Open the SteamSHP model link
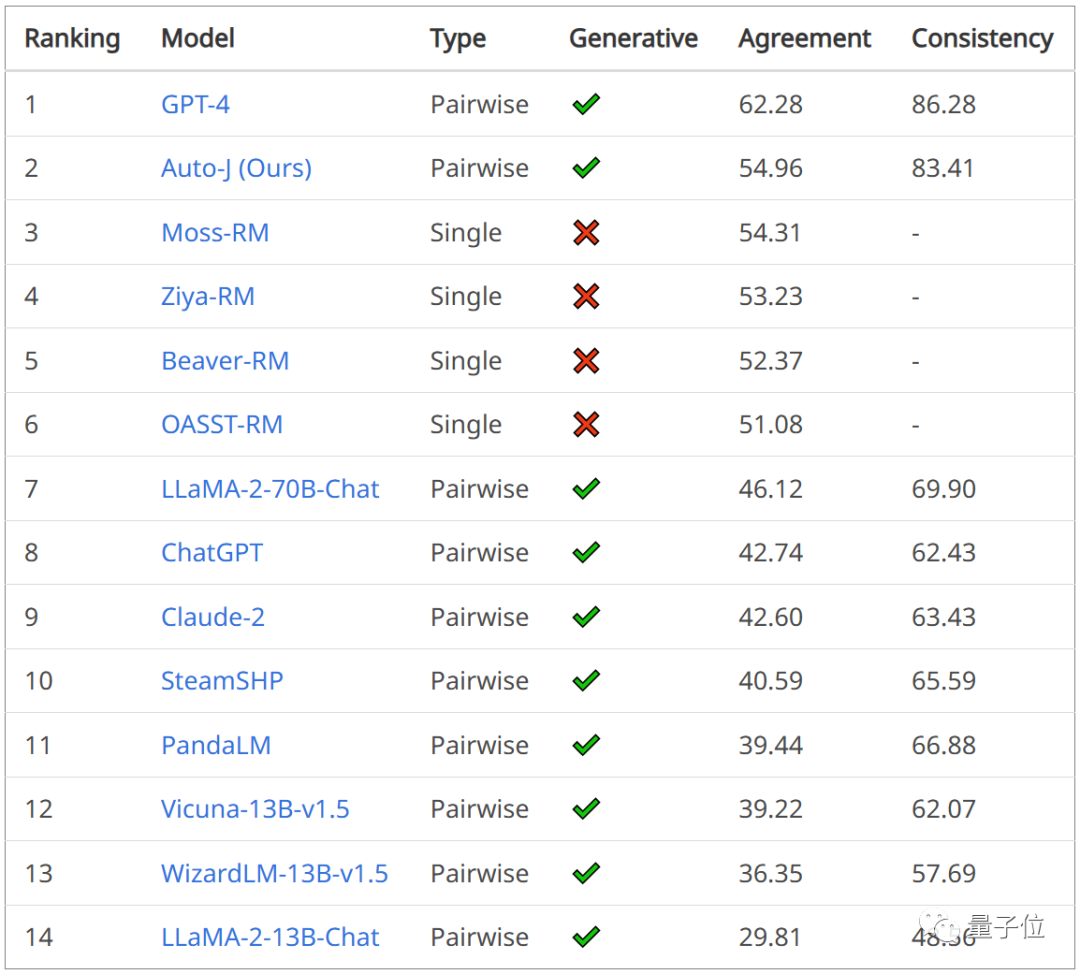 pos(222,681)
